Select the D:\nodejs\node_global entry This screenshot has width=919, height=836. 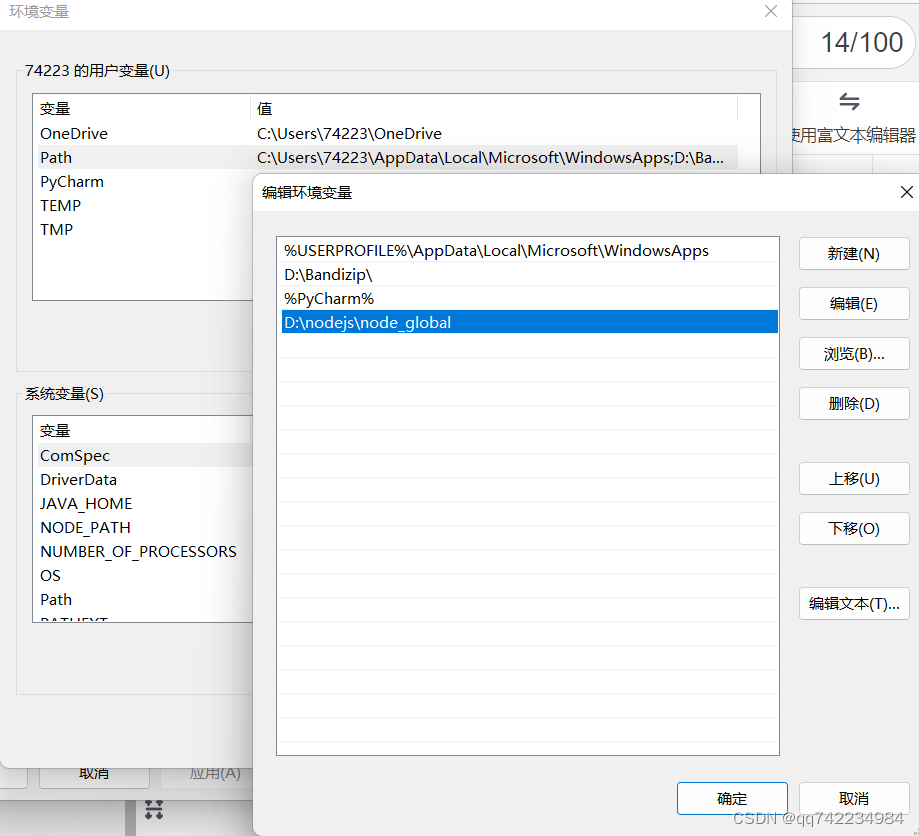pyautogui.click(x=367, y=322)
